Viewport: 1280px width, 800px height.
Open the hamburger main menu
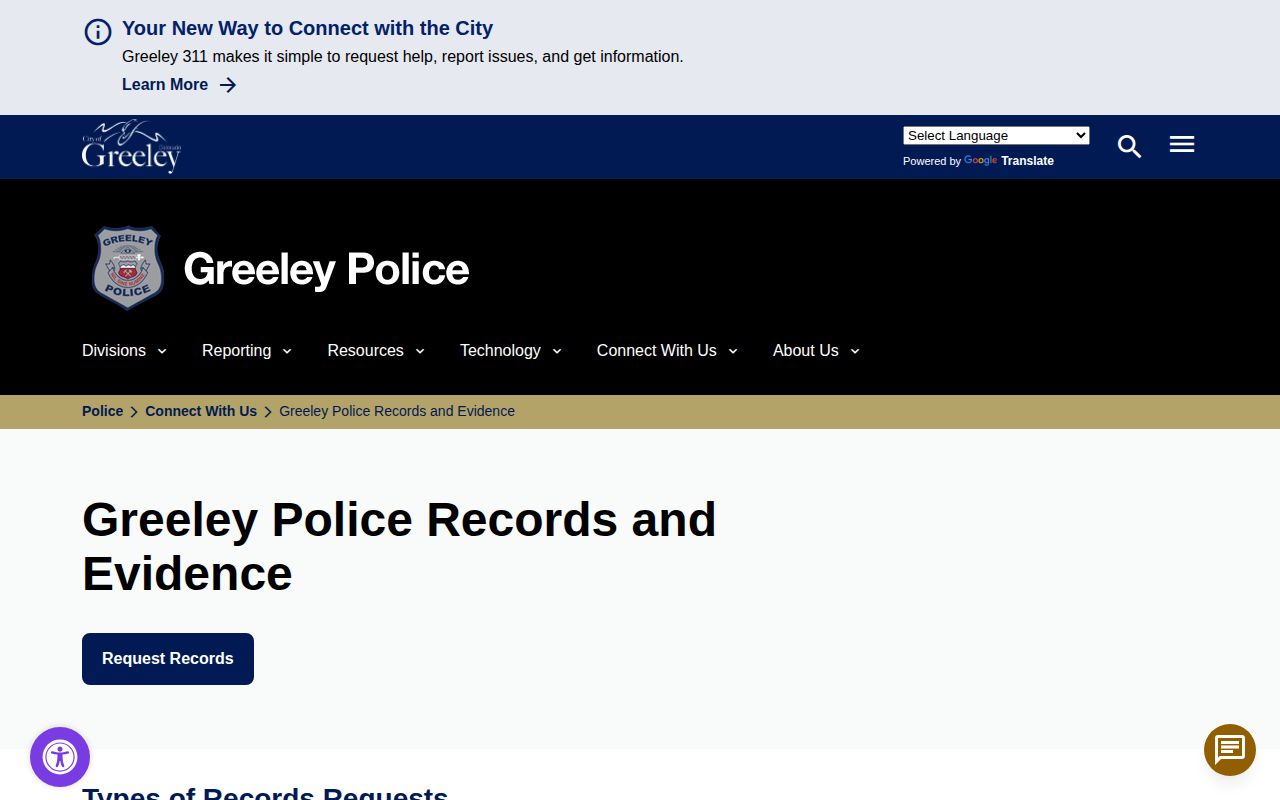pos(1182,145)
